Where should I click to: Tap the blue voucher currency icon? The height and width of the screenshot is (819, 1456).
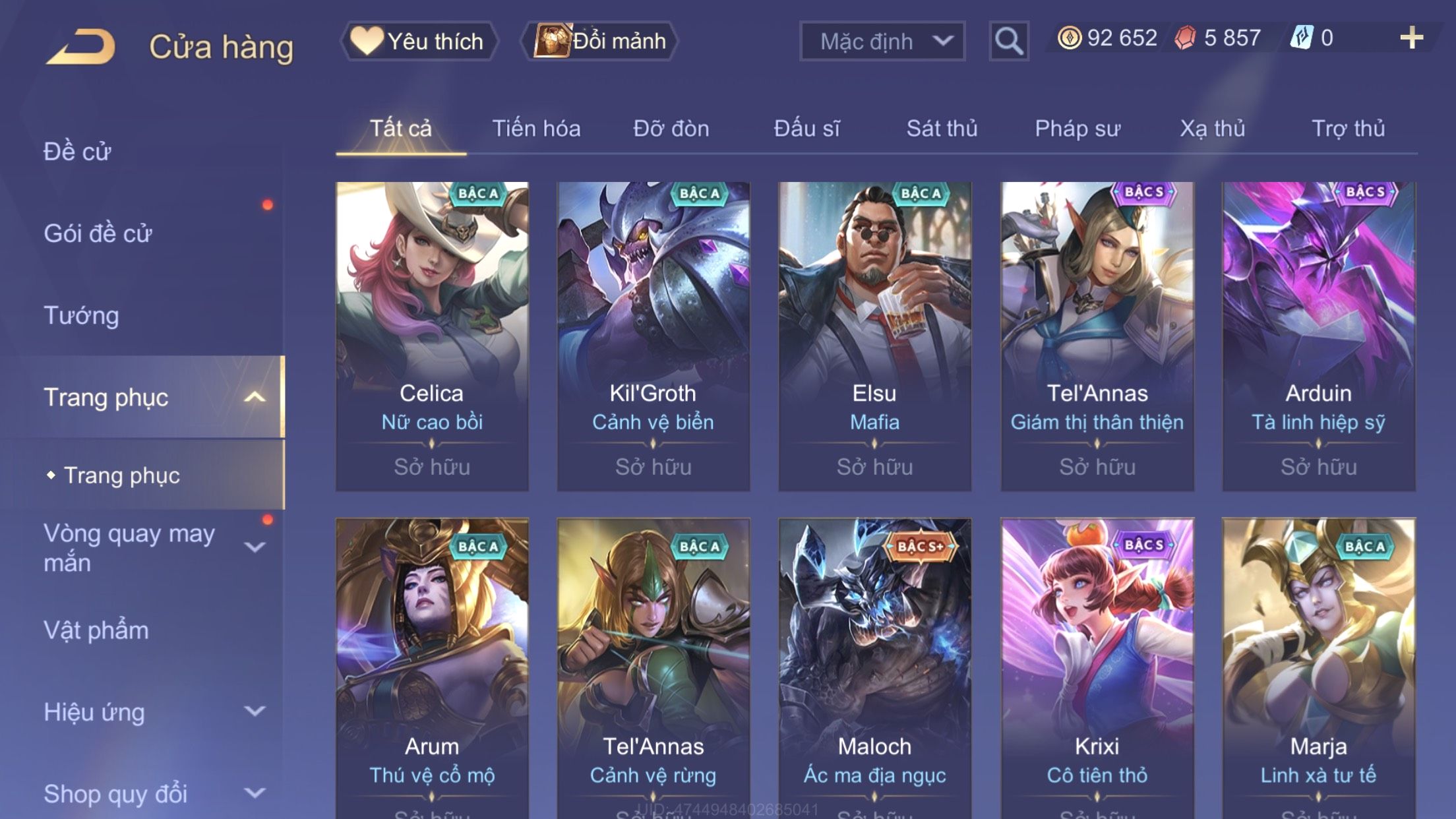[1302, 38]
